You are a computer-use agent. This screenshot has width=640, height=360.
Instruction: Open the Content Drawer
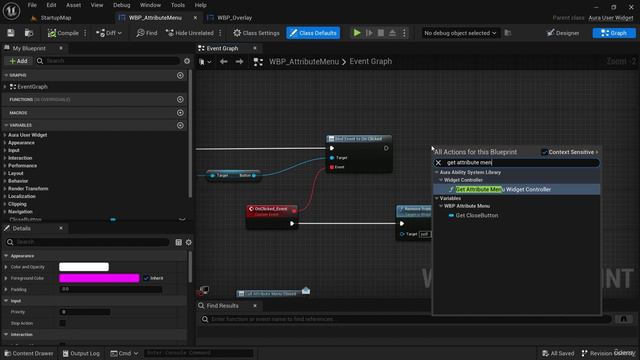pyautogui.click(x=29, y=353)
